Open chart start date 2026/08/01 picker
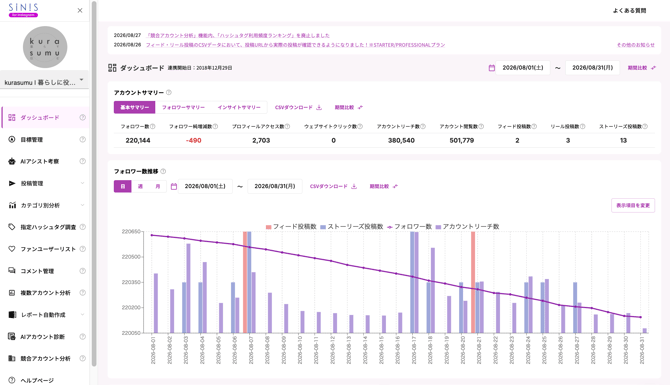This screenshot has height=385, width=670. tap(205, 186)
